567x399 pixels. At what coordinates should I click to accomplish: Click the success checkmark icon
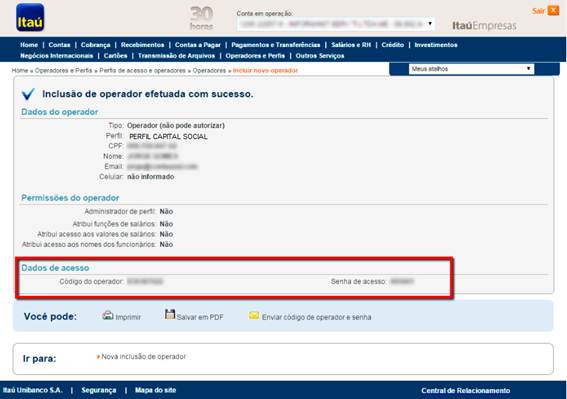tap(28, 94)
